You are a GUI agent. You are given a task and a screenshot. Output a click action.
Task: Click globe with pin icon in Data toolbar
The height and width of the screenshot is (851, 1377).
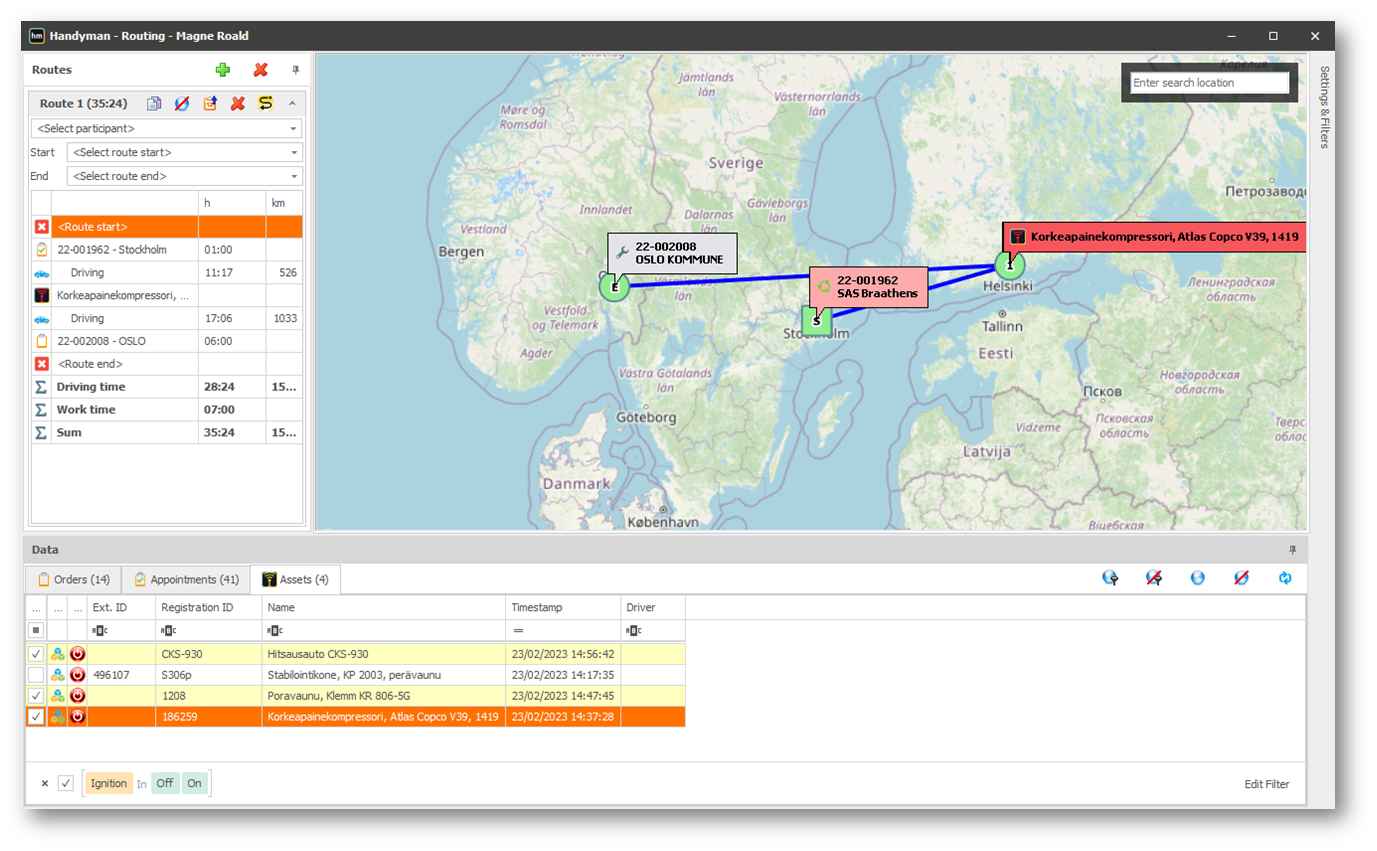click(x=1110, y=578)
